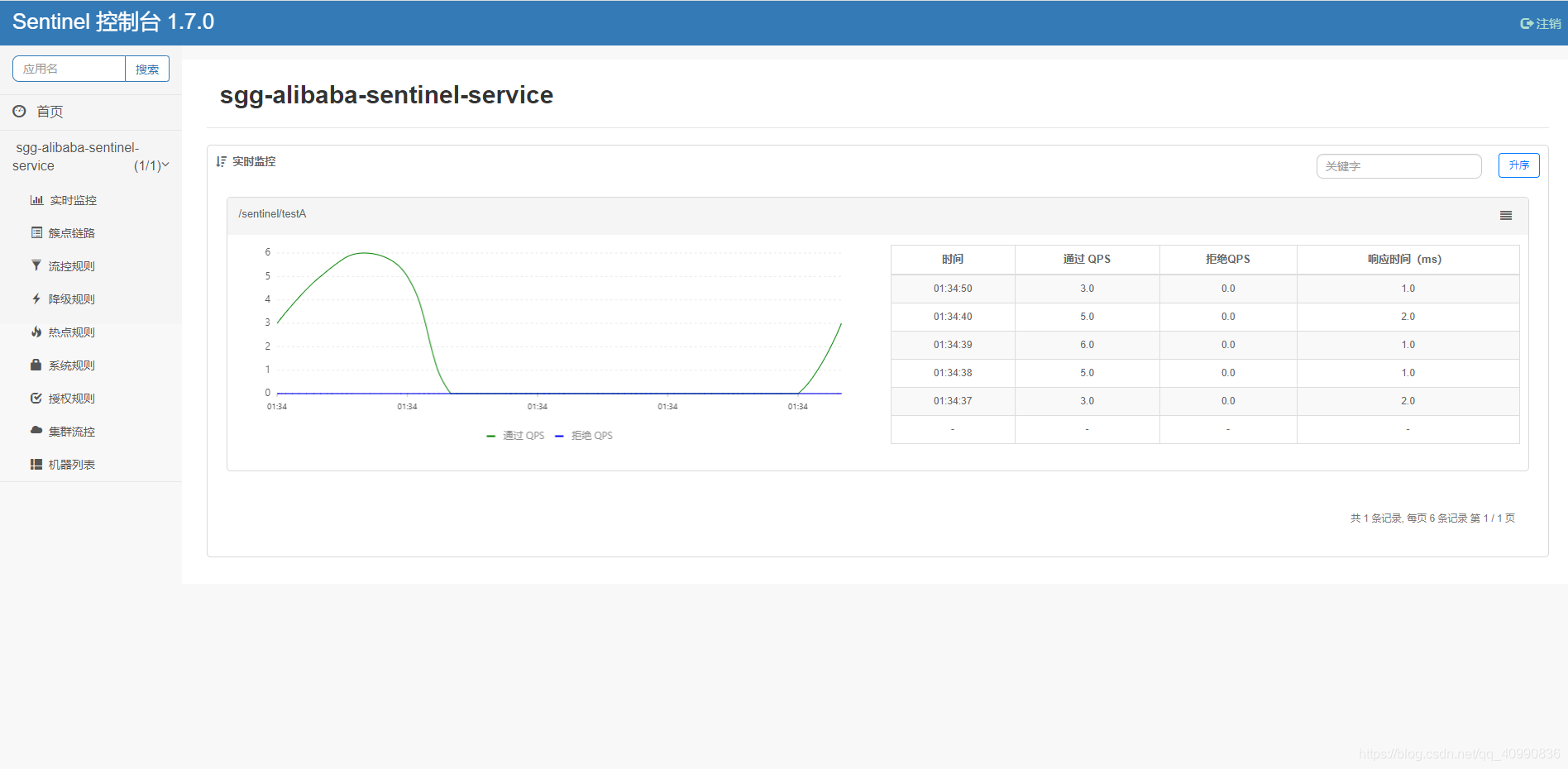The height and width of the screenshot is (769, 1568).
Task: Toggle the 通过 QPS legend swatch
Action: tap(490, 436)
